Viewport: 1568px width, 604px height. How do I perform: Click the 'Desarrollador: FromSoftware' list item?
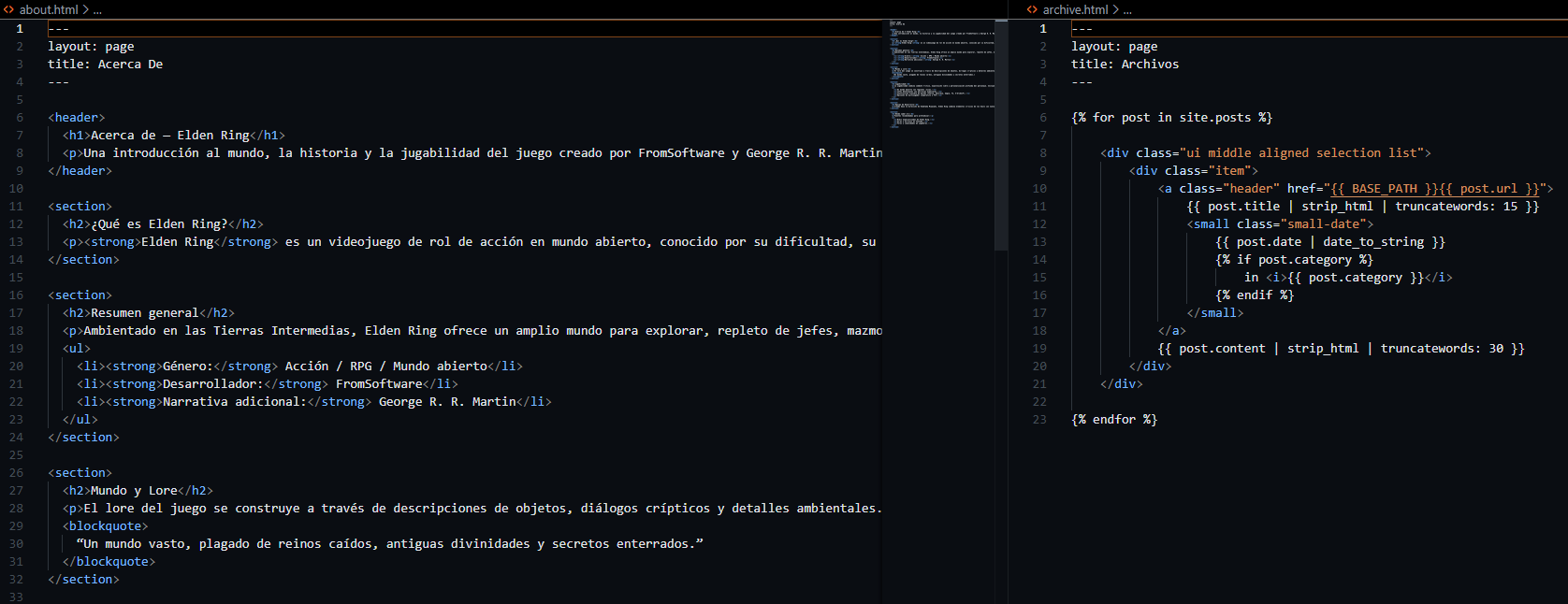point(268,384)
